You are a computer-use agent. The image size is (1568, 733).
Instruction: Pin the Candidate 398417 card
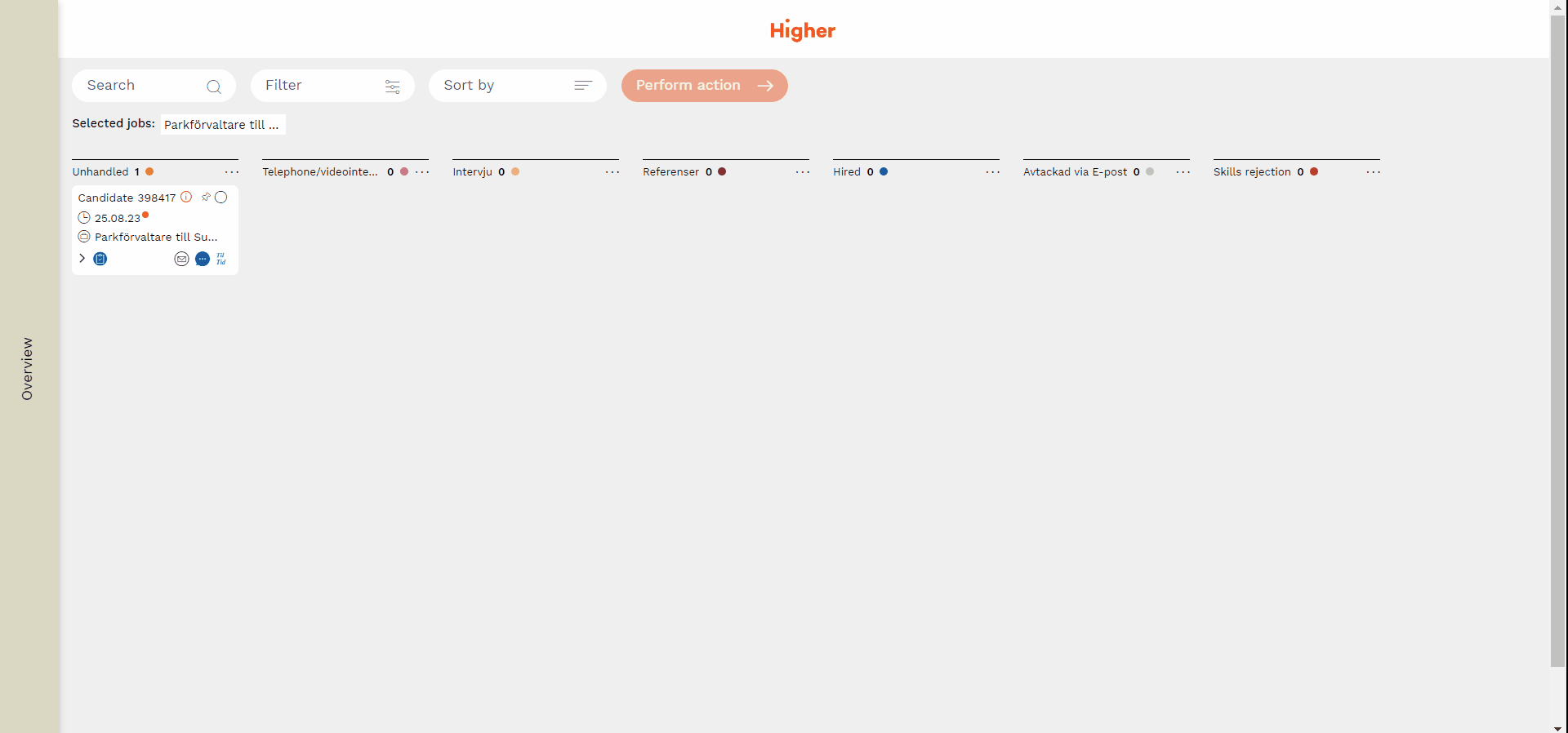tap(206, 197)
